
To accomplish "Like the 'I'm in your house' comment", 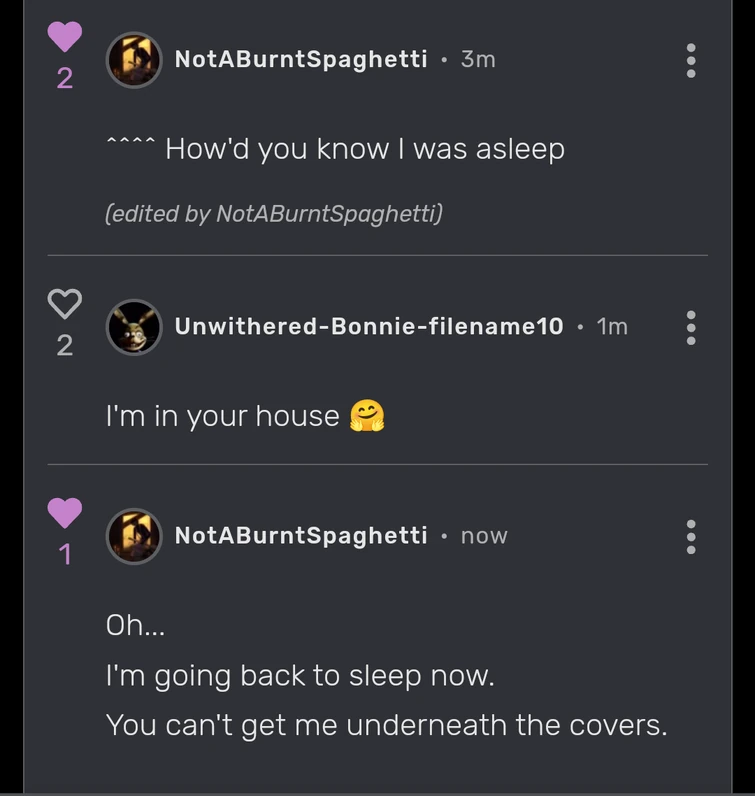I will [x=65, y=303].
